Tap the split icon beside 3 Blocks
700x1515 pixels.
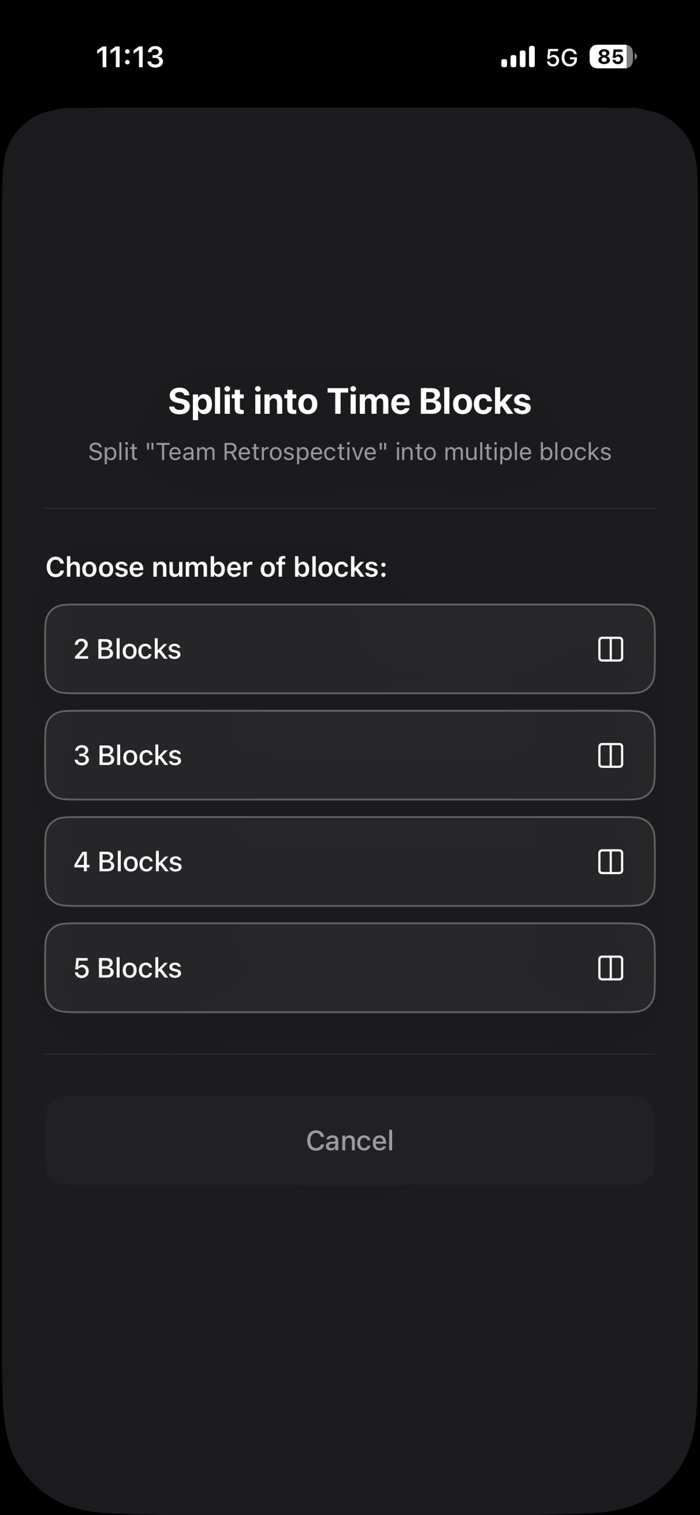610,755
